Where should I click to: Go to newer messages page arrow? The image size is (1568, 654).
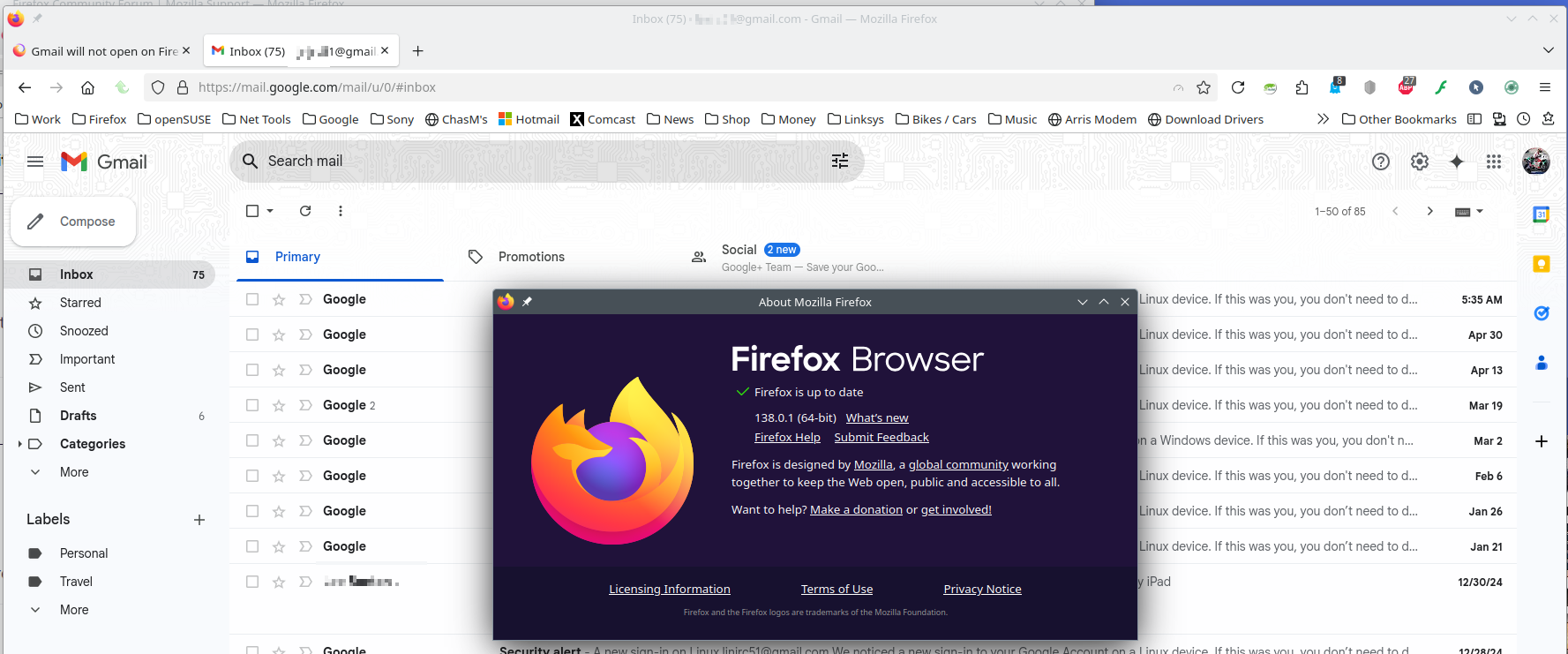click(x=1395, y=211)
